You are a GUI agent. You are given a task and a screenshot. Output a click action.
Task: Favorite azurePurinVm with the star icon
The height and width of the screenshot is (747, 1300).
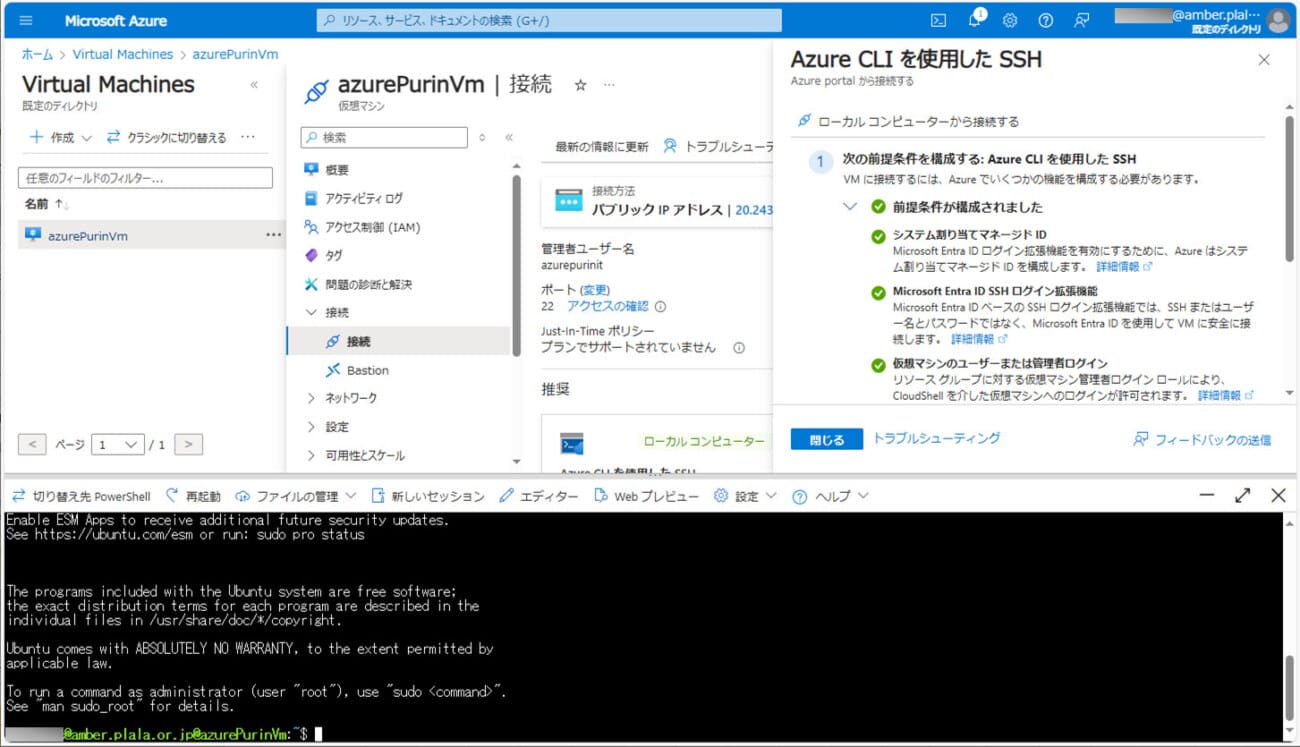(x=580, y=85)
